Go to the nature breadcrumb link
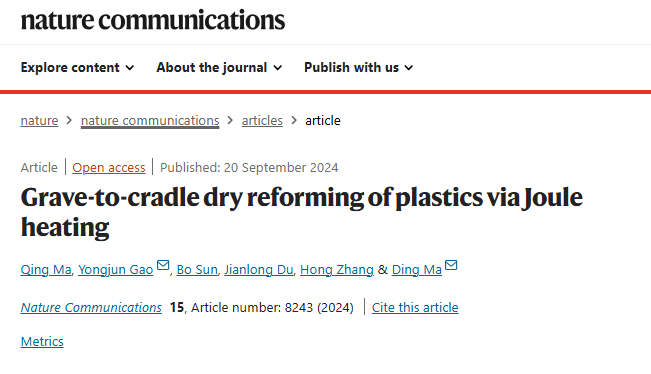This screenshot has width=651, height=374. pyautogui.click(x=39, y=120)
